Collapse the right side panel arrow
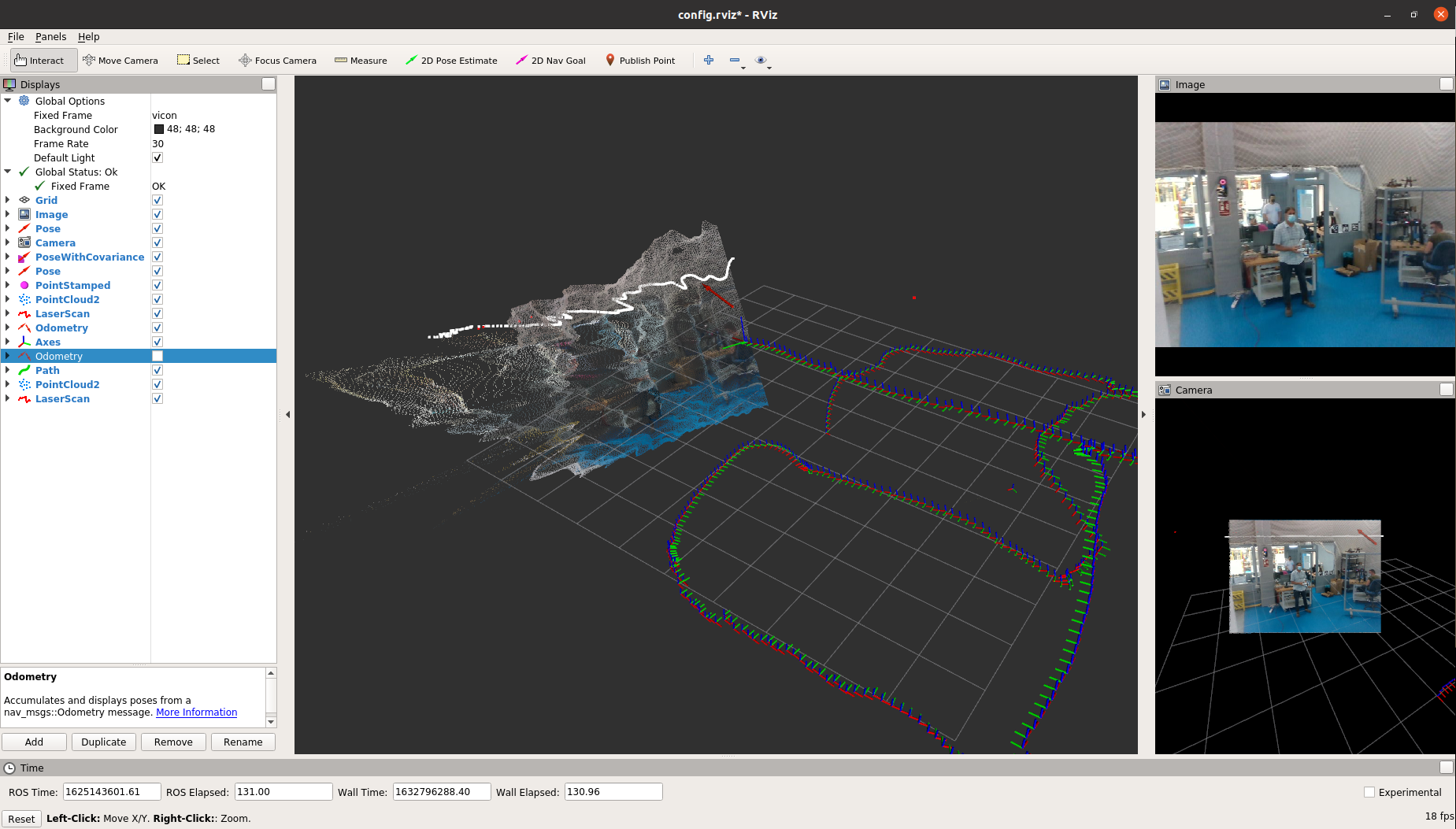The height and width of the screenshot is (829, 1456). [x=1143, y=414]
